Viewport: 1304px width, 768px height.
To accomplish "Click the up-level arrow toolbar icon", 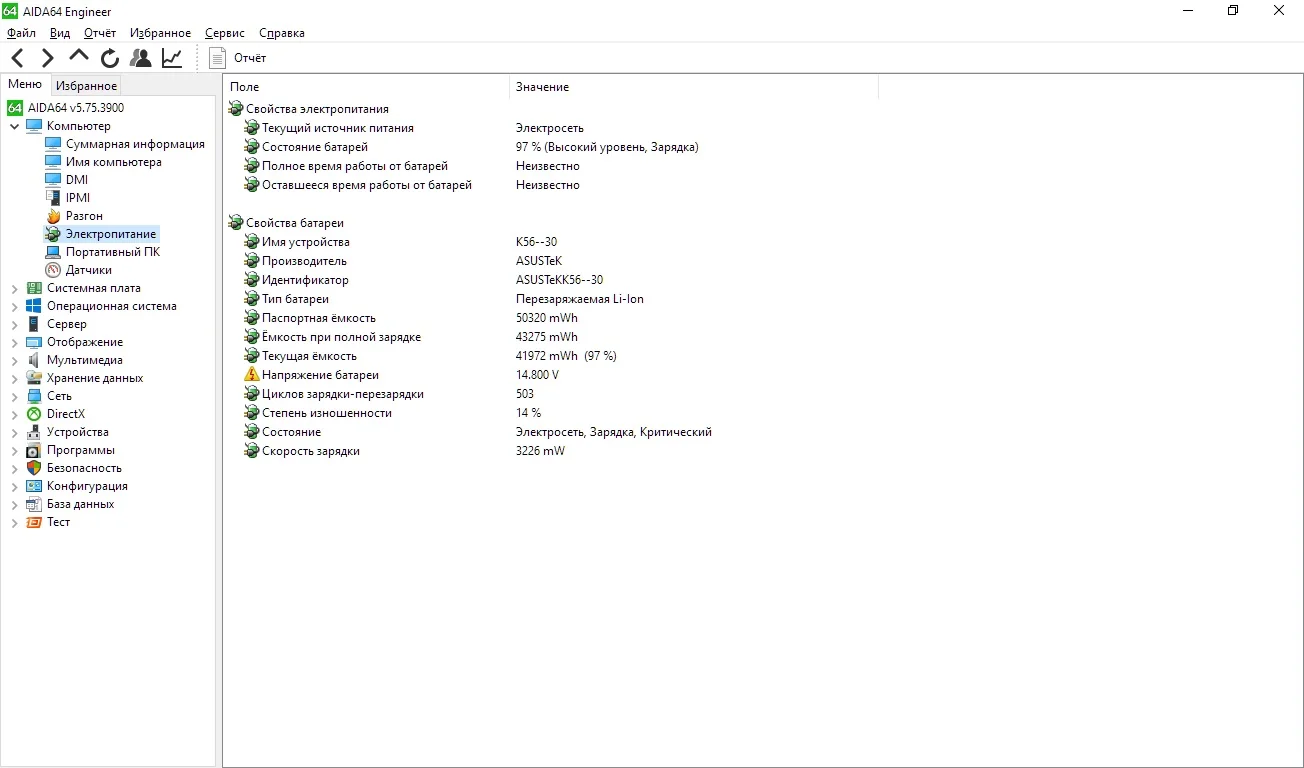I will (x=79, y=57).
